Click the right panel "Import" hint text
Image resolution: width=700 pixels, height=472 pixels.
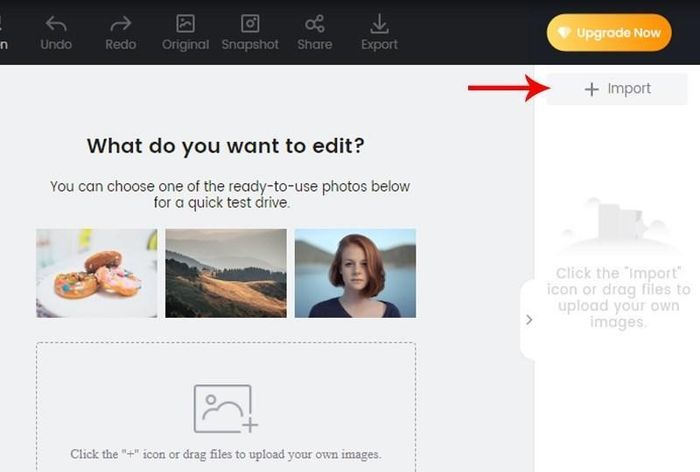(618, 297)
